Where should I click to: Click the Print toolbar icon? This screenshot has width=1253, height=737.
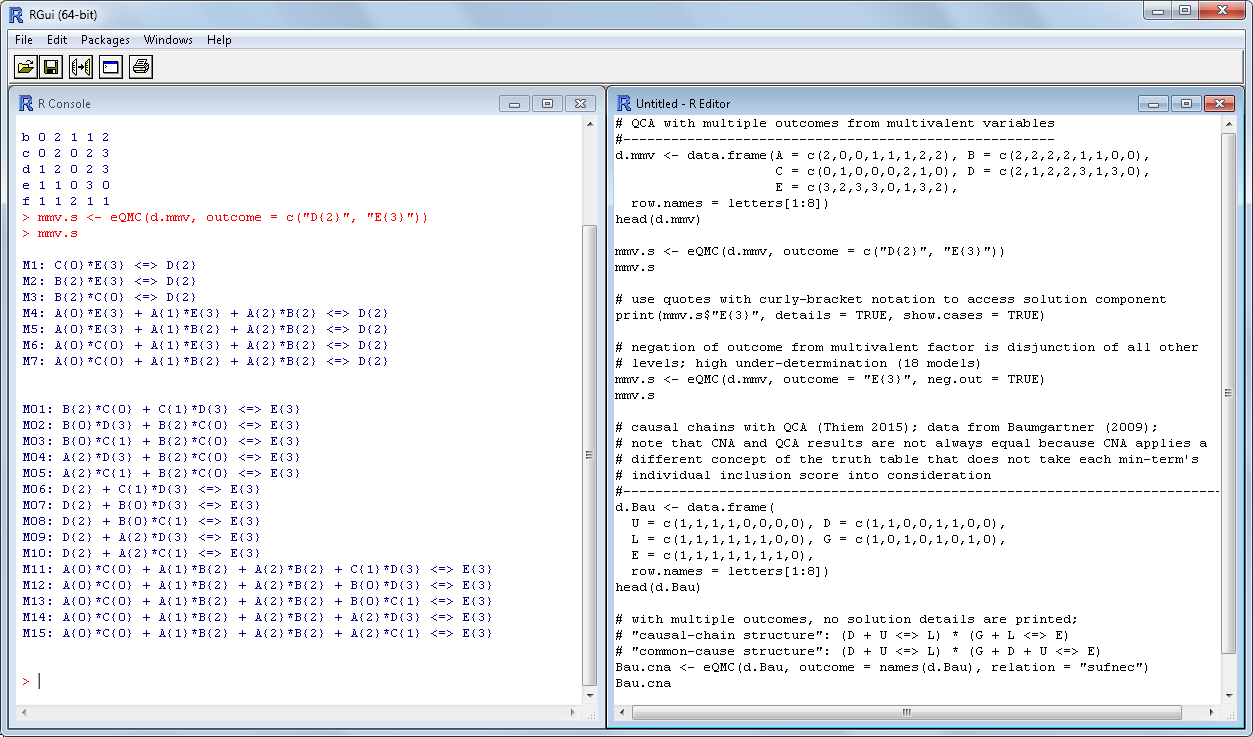[140, 67]
